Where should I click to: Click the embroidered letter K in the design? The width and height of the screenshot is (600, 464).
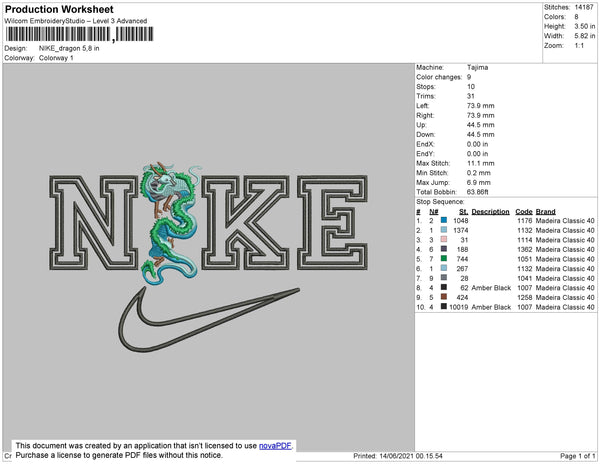pos(246,223)
